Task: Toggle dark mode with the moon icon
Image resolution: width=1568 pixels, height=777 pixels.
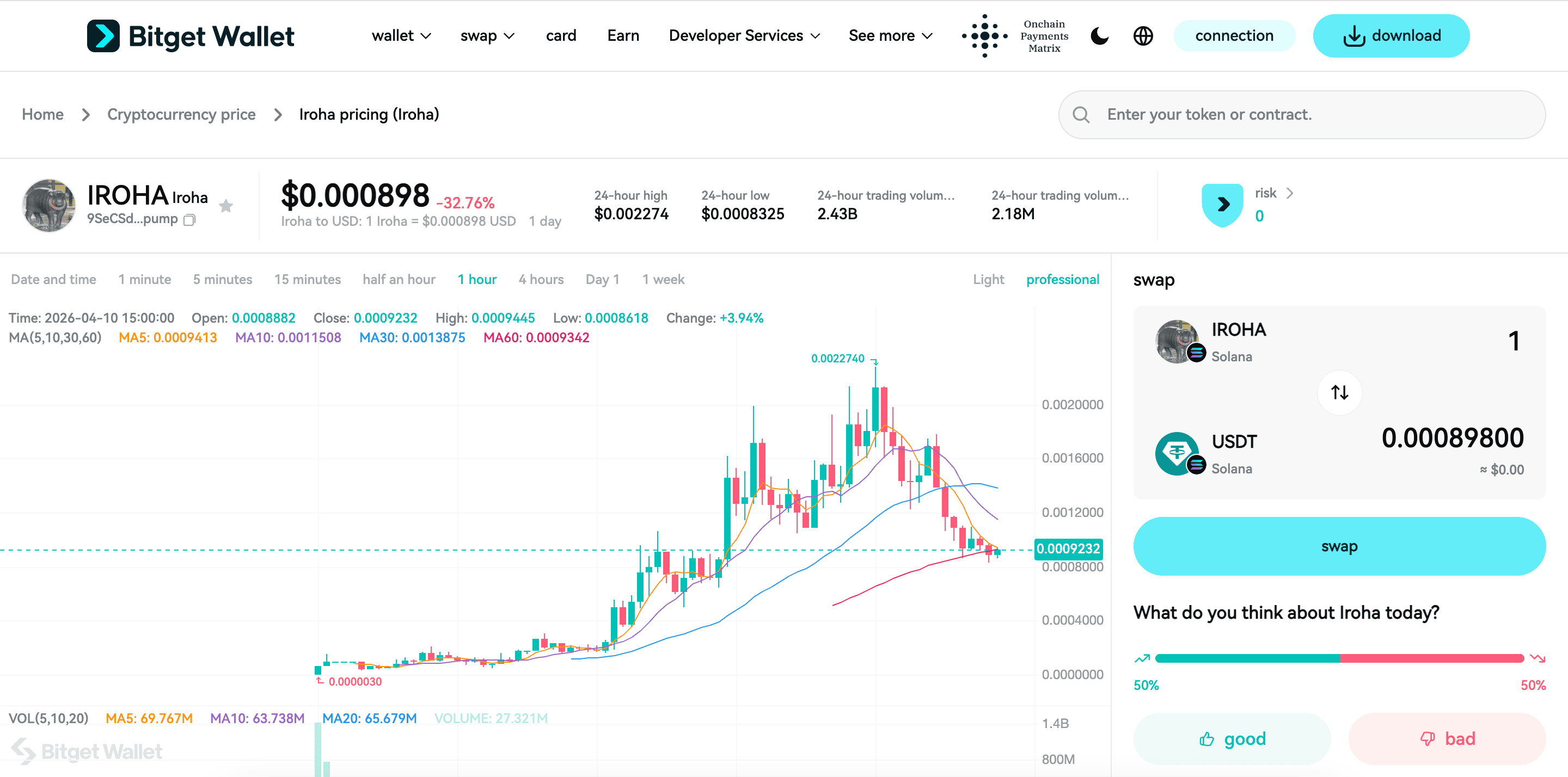Action: click(x=1099, y=36)
